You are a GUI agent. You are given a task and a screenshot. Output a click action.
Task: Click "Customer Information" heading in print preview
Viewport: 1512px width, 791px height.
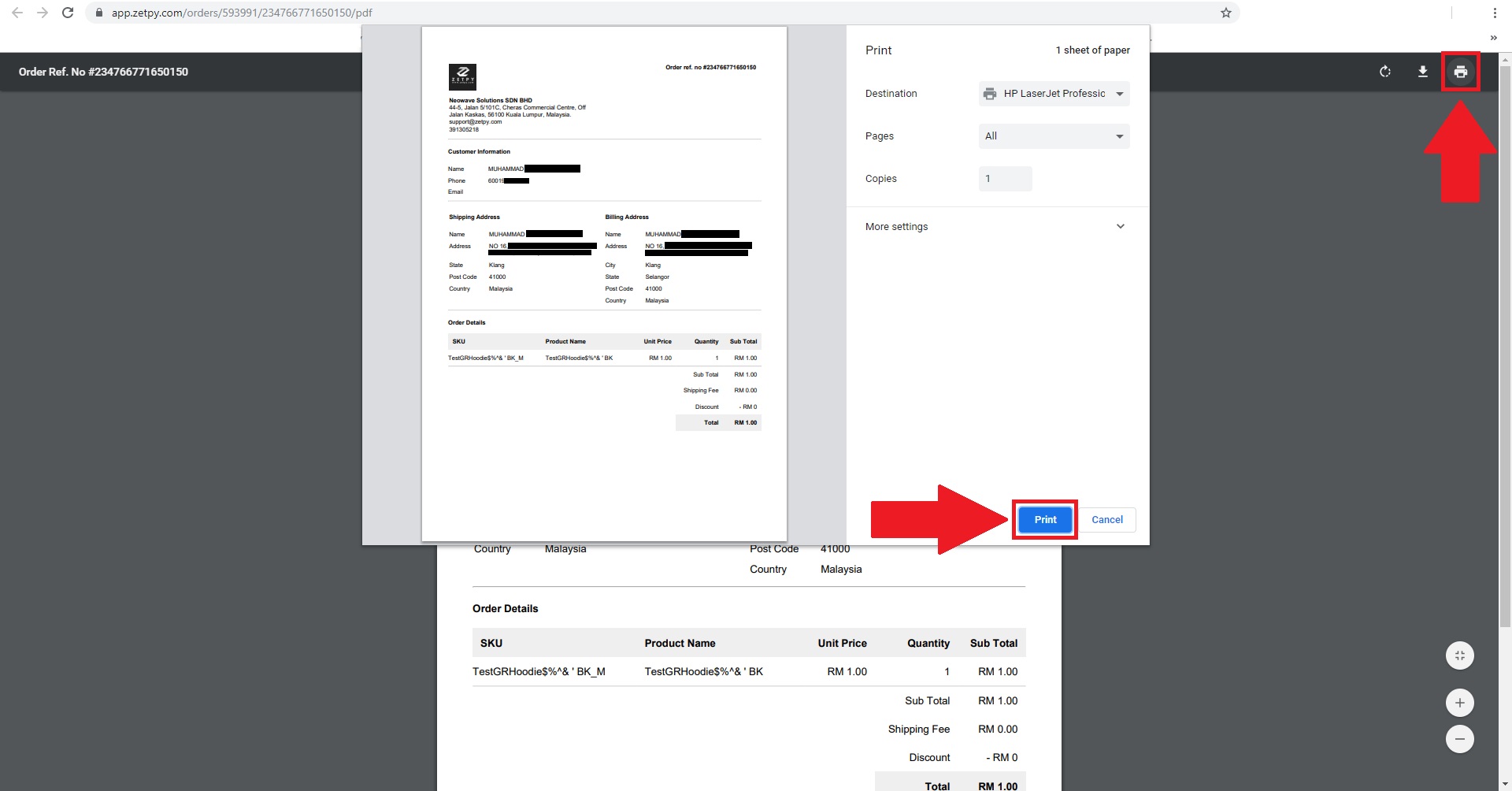(x=479, y=152)
